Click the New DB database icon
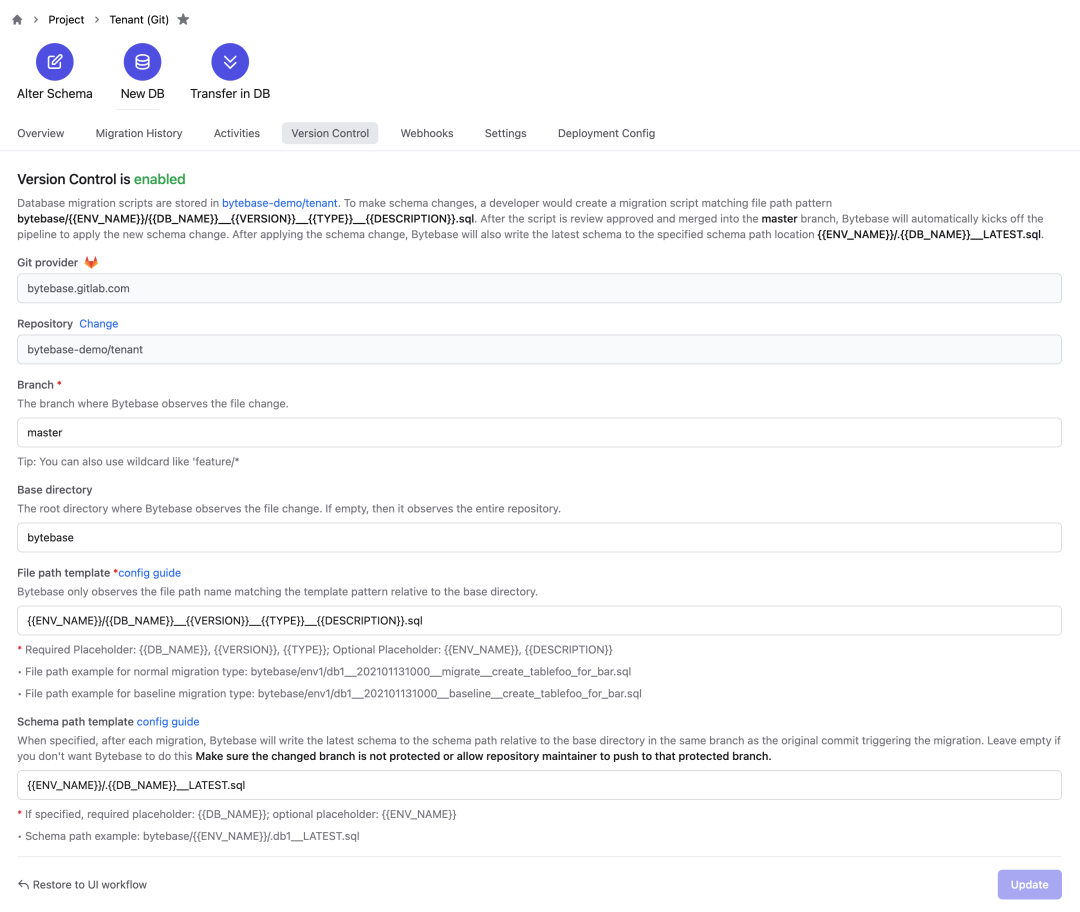The height and width of the screenshot is (912, 1080). [x=143, y=62]
